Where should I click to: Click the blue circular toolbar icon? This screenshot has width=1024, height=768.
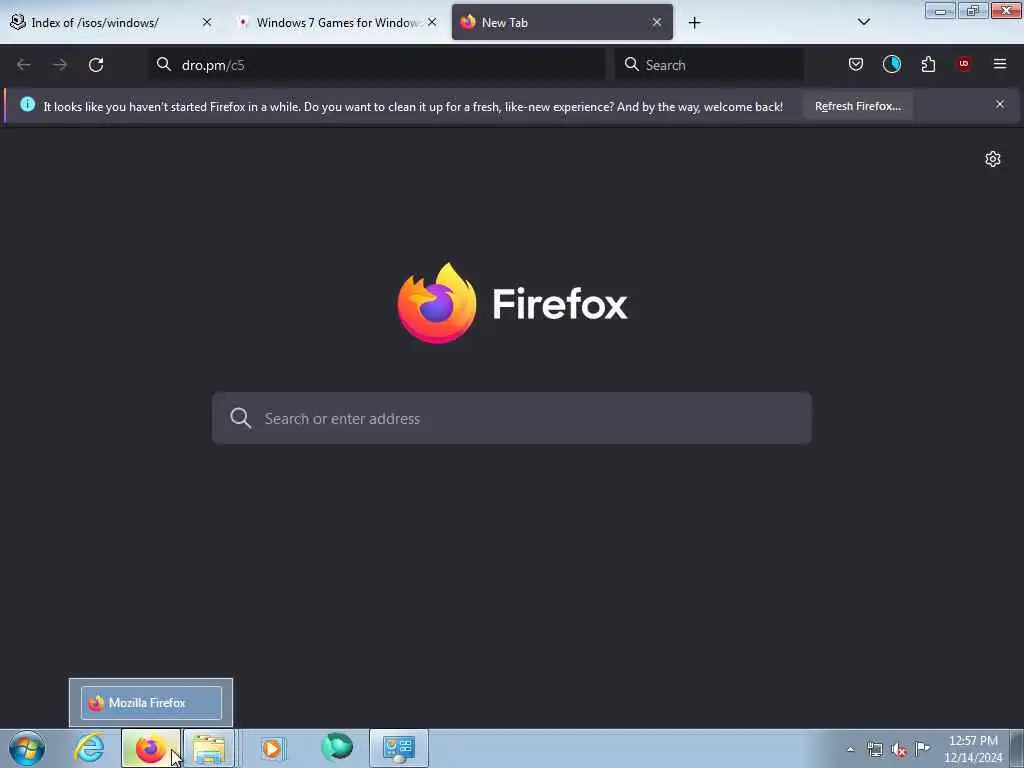pos(891,64)
